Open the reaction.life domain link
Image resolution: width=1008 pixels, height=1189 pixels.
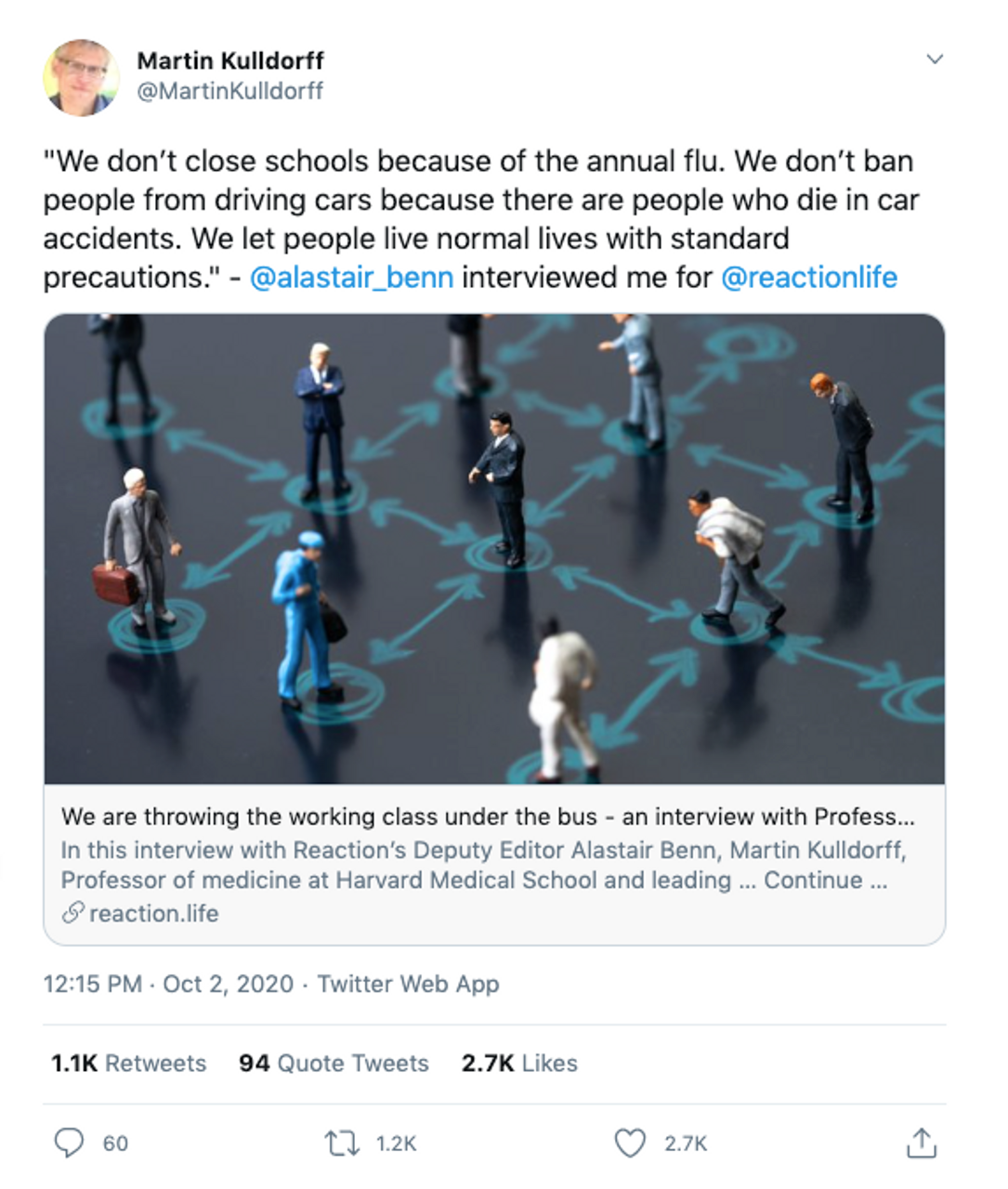(x=154, y=914)
